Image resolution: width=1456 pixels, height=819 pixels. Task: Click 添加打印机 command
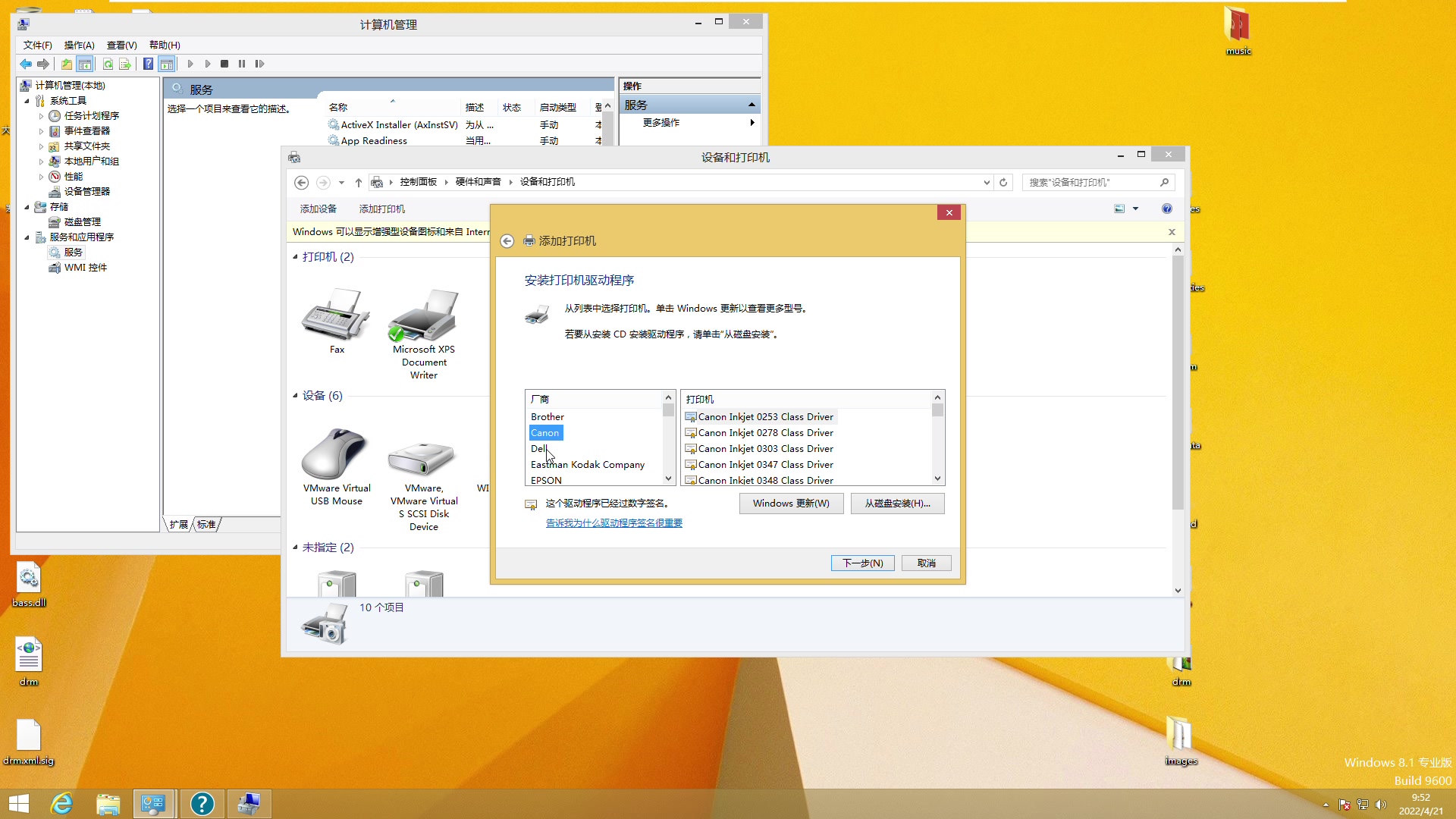pos(382,209)
